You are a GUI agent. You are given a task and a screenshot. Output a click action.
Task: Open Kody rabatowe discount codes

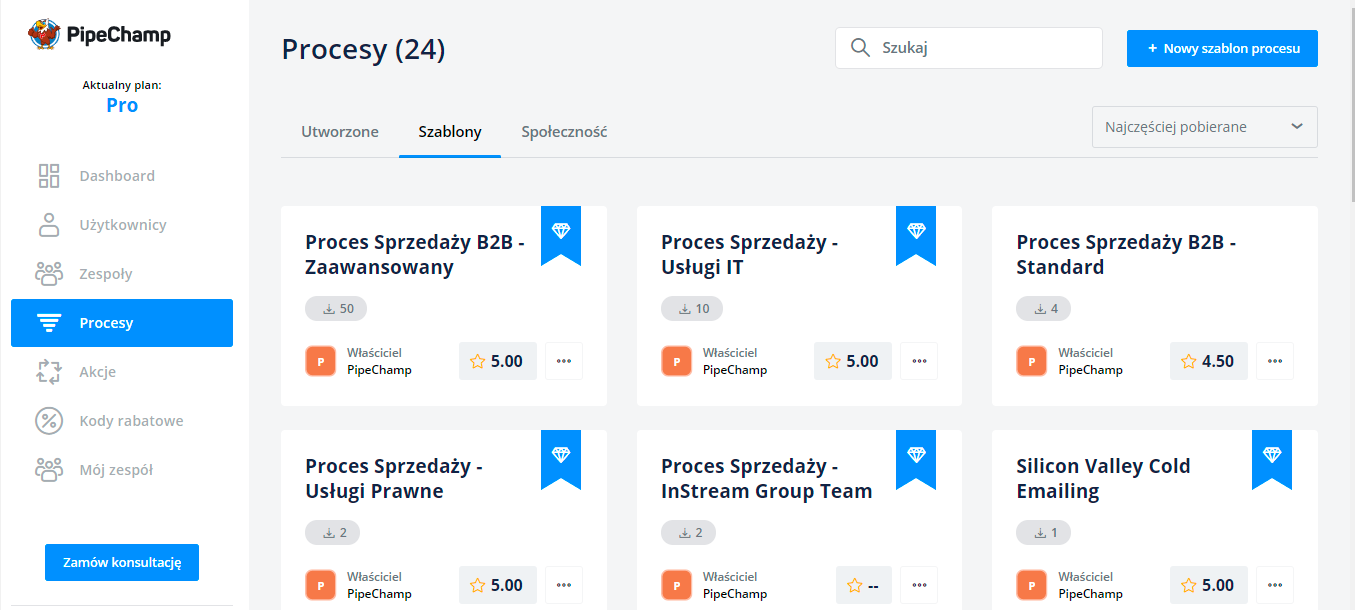131,421
